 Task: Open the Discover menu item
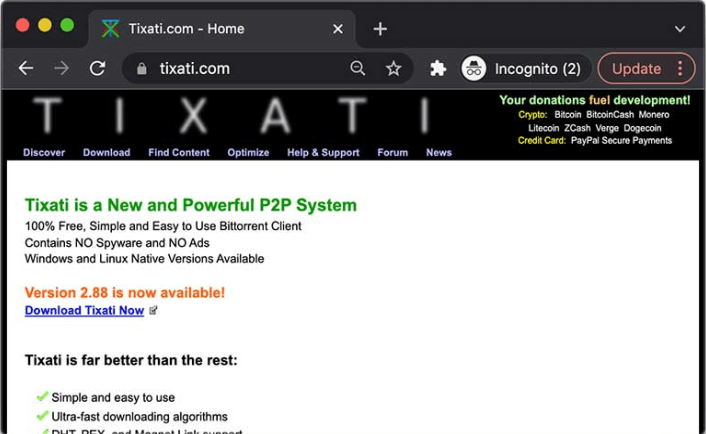pos(44,153)
